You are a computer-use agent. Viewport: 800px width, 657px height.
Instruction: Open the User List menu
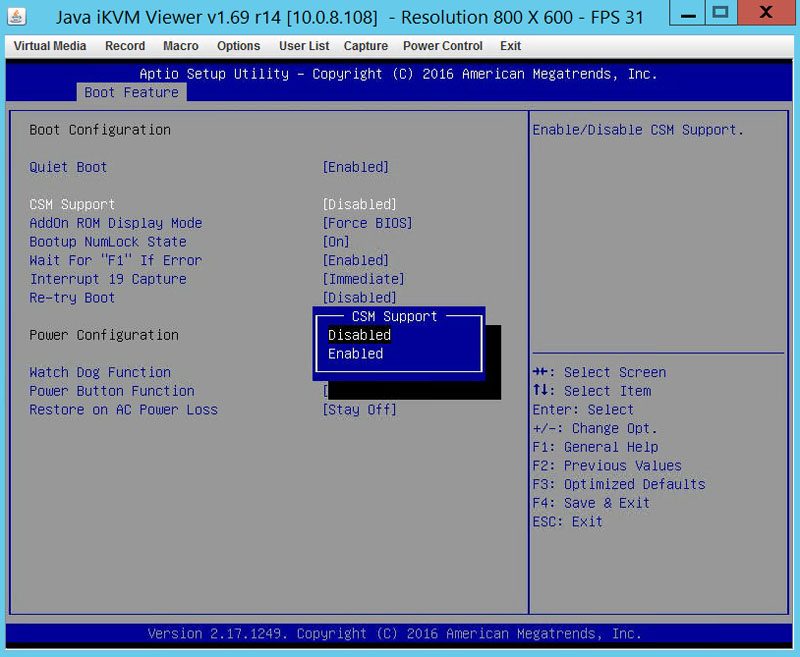click(x=304, y=46)
